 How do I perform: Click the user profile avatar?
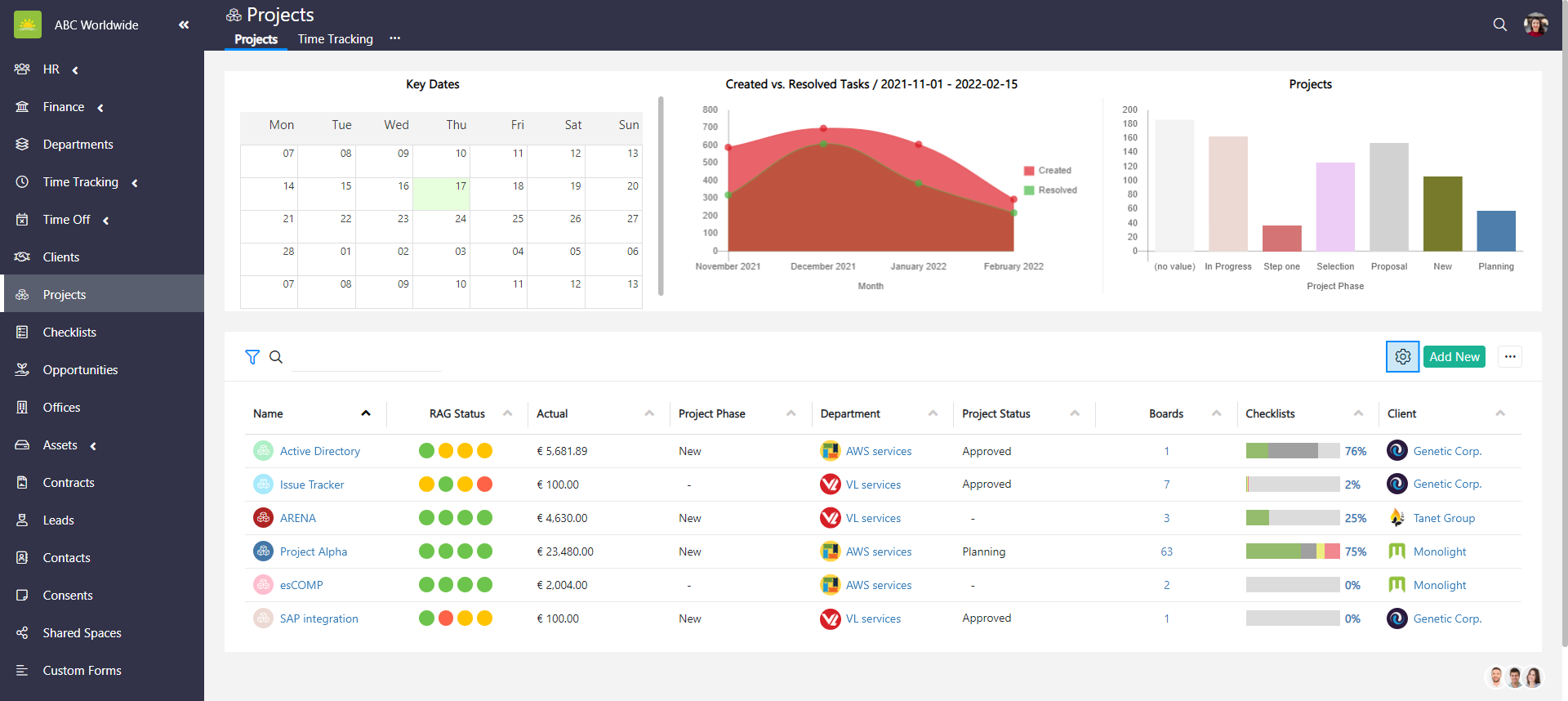pos(1535,25)
